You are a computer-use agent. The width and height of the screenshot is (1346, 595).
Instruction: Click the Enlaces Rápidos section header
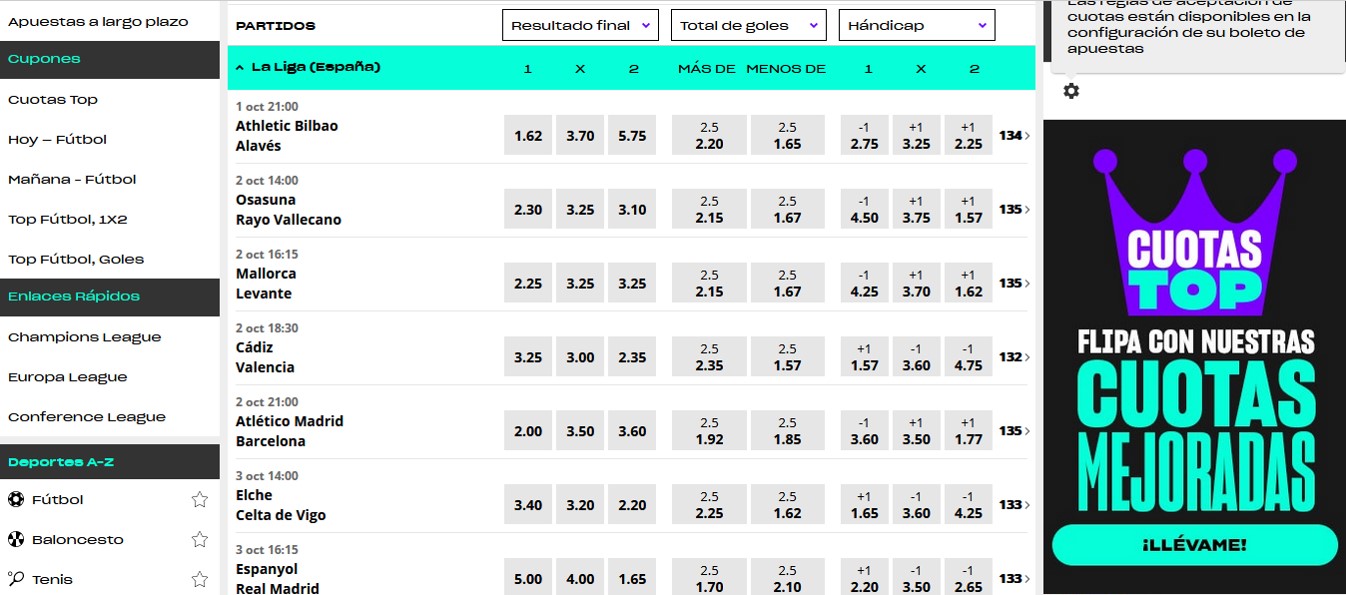pyautogui.click(x=110, y=297)
